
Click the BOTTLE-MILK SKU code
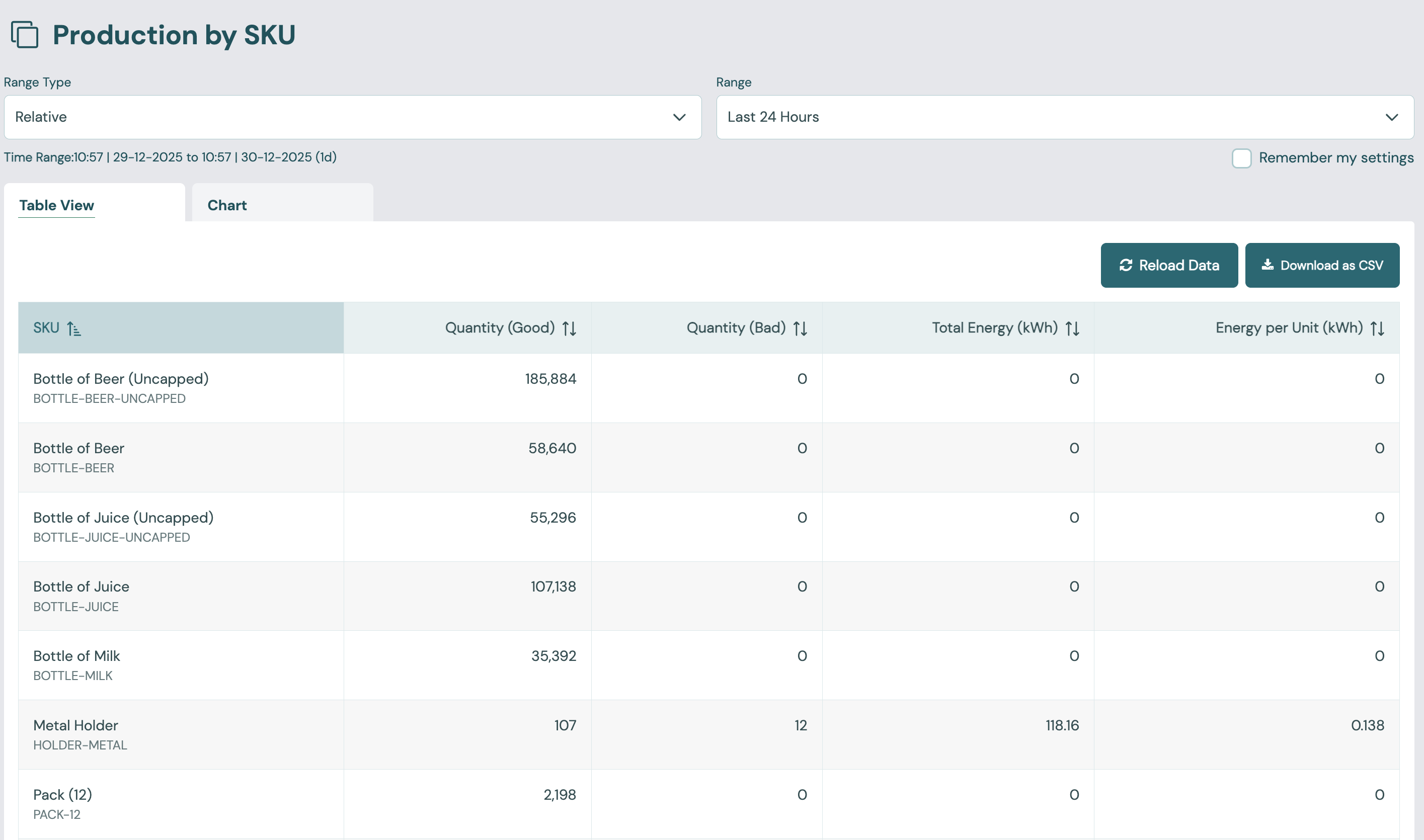coord(73,676)
